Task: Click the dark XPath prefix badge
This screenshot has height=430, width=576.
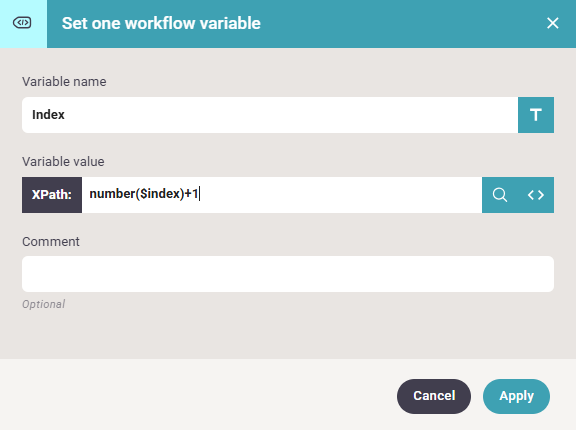Action: tap(52, 195)
